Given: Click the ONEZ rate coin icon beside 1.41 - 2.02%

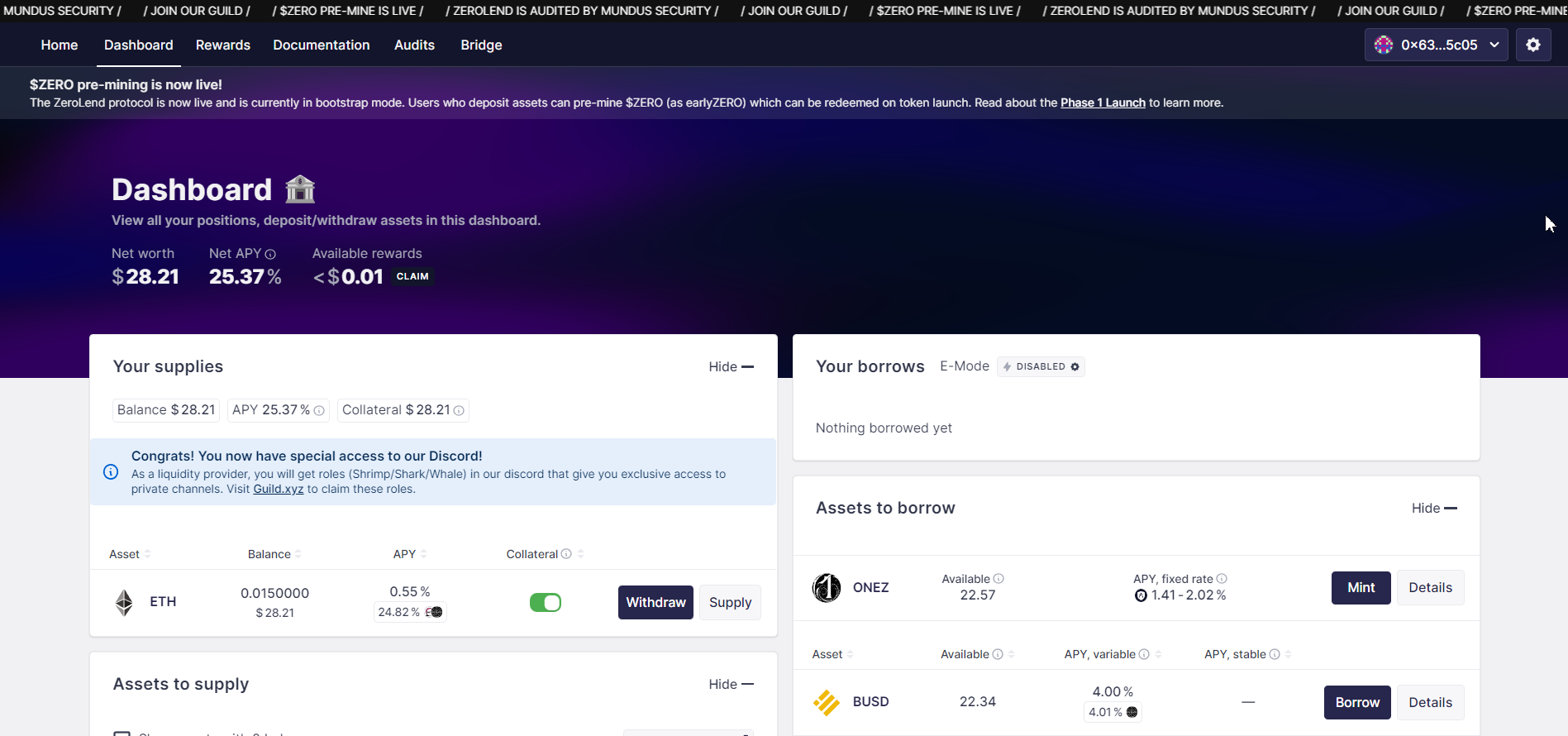Looking at the screenshot, I should (x=1141, y=595).
